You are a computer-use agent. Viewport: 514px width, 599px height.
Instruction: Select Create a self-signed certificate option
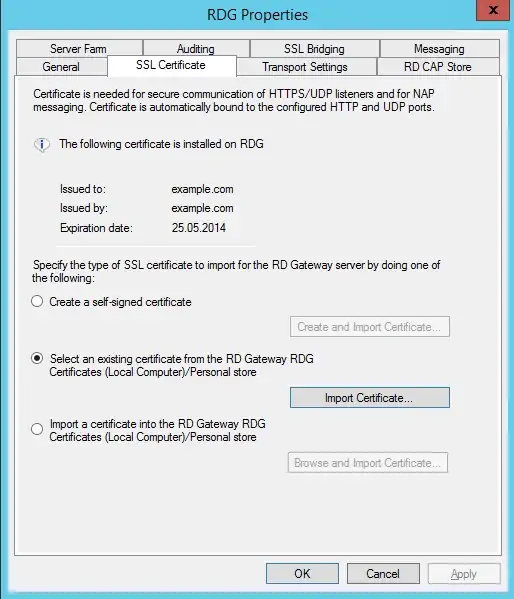point(37,301)
